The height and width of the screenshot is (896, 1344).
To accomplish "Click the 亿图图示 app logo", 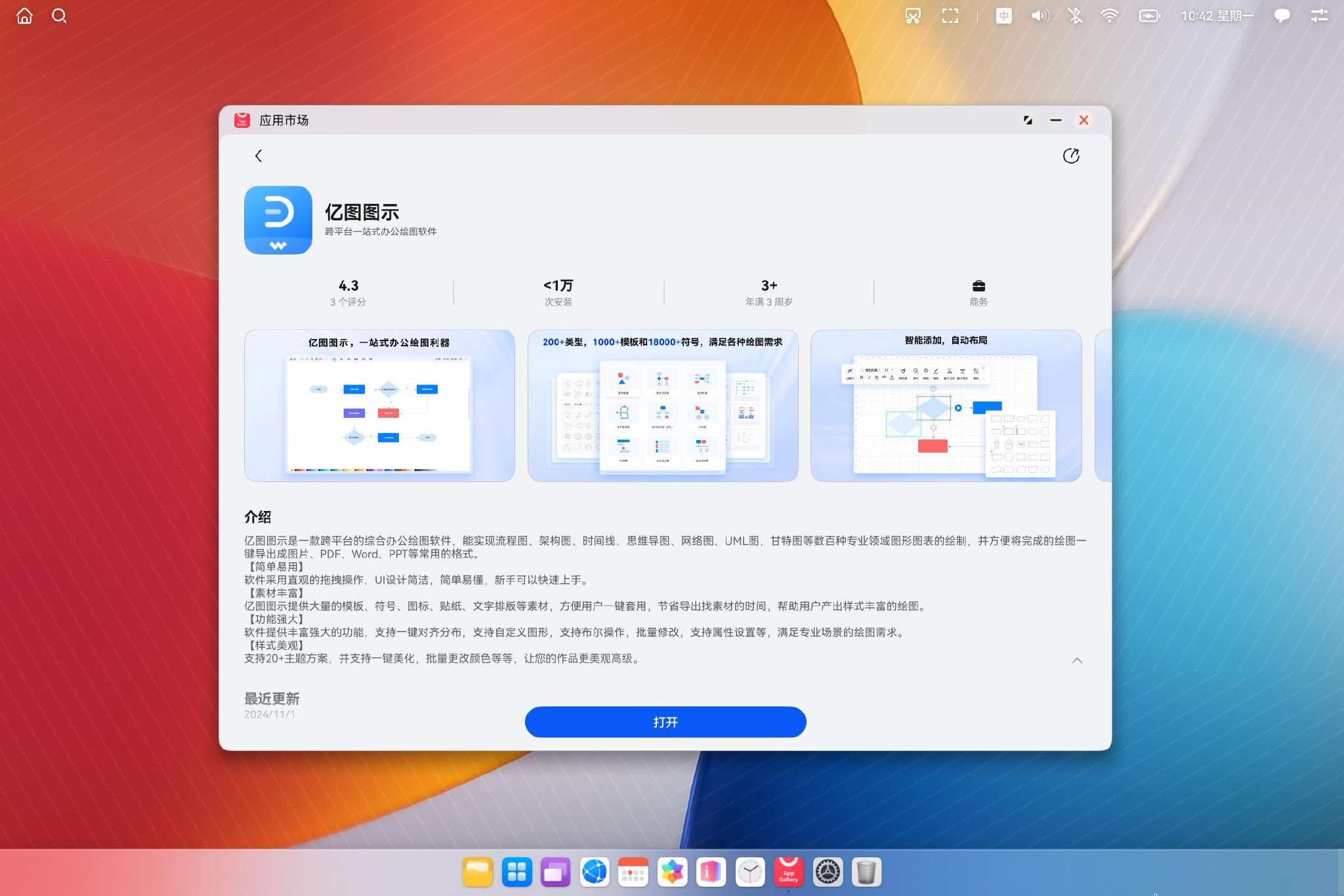I will click(x=278, y=220).
